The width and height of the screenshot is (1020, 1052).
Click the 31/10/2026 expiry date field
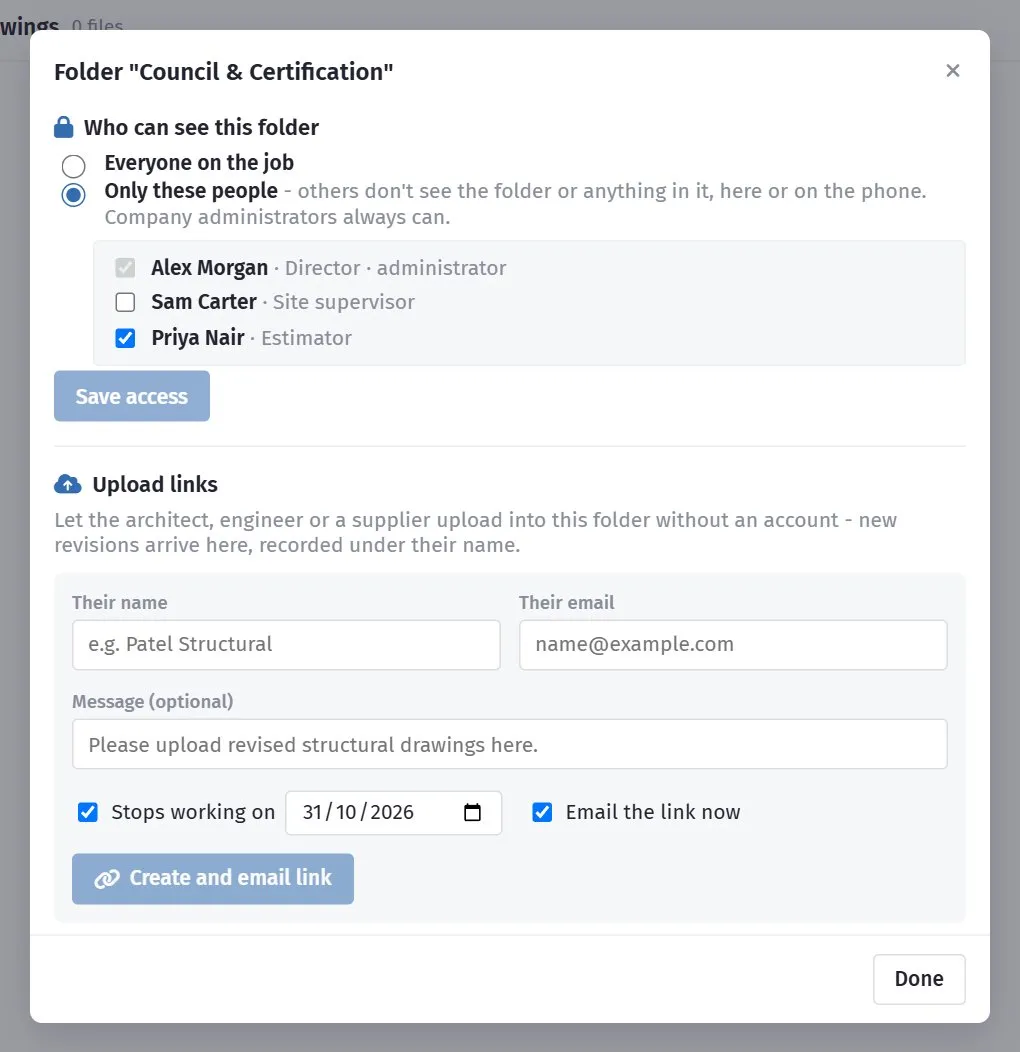click(x=393, y=812)
